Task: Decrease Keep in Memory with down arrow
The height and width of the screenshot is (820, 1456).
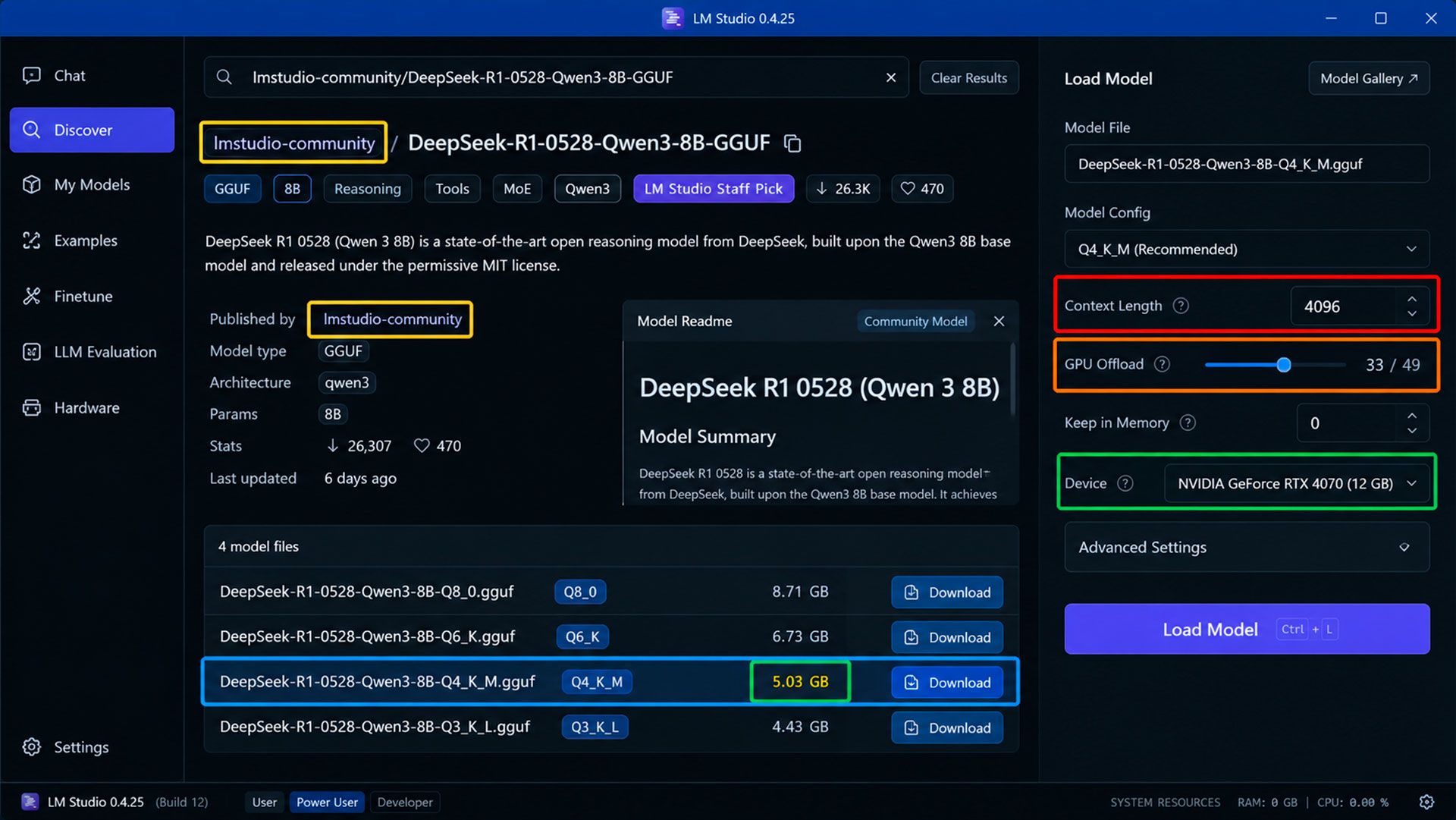Action: (1412, 430)
